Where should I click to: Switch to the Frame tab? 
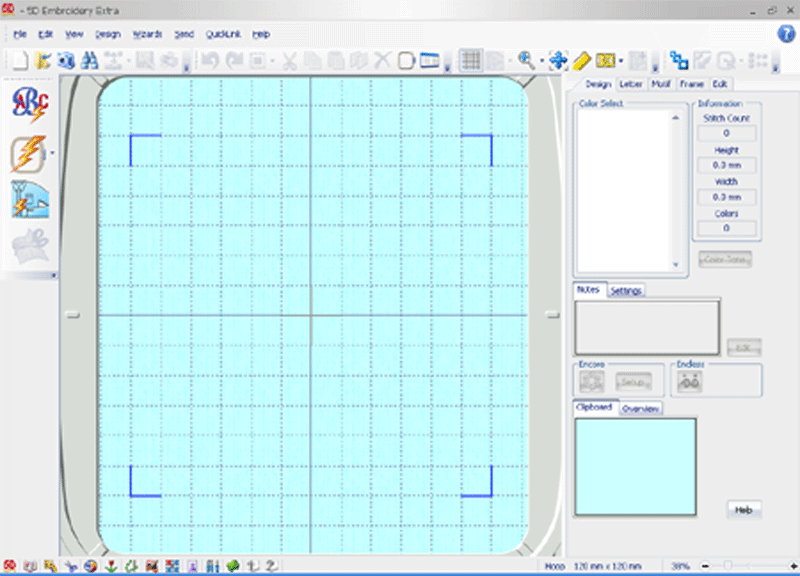691,84
